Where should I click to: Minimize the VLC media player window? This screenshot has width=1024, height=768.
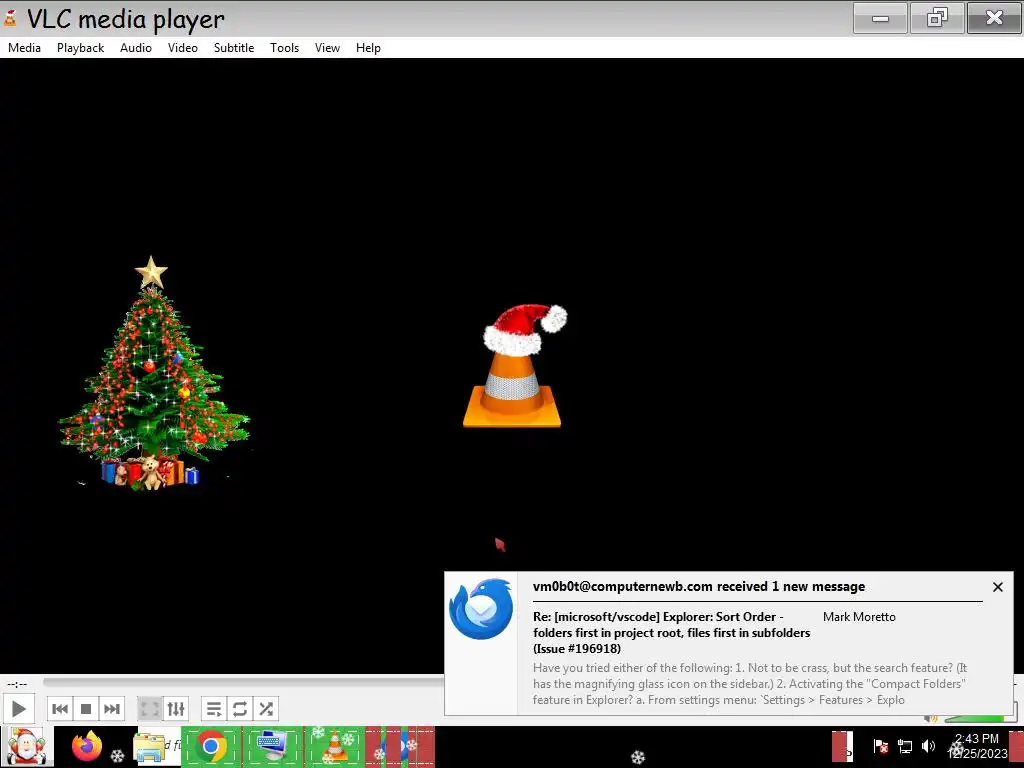(880, 18)
